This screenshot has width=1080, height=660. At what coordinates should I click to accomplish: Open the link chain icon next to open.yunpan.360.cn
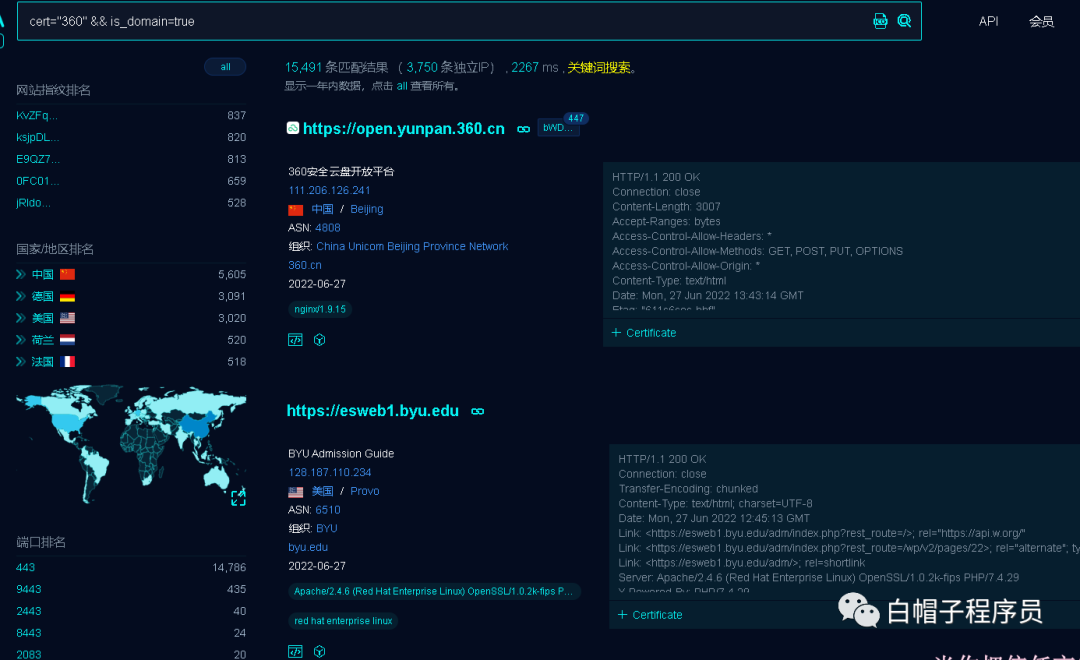click(x=523, y=129)
